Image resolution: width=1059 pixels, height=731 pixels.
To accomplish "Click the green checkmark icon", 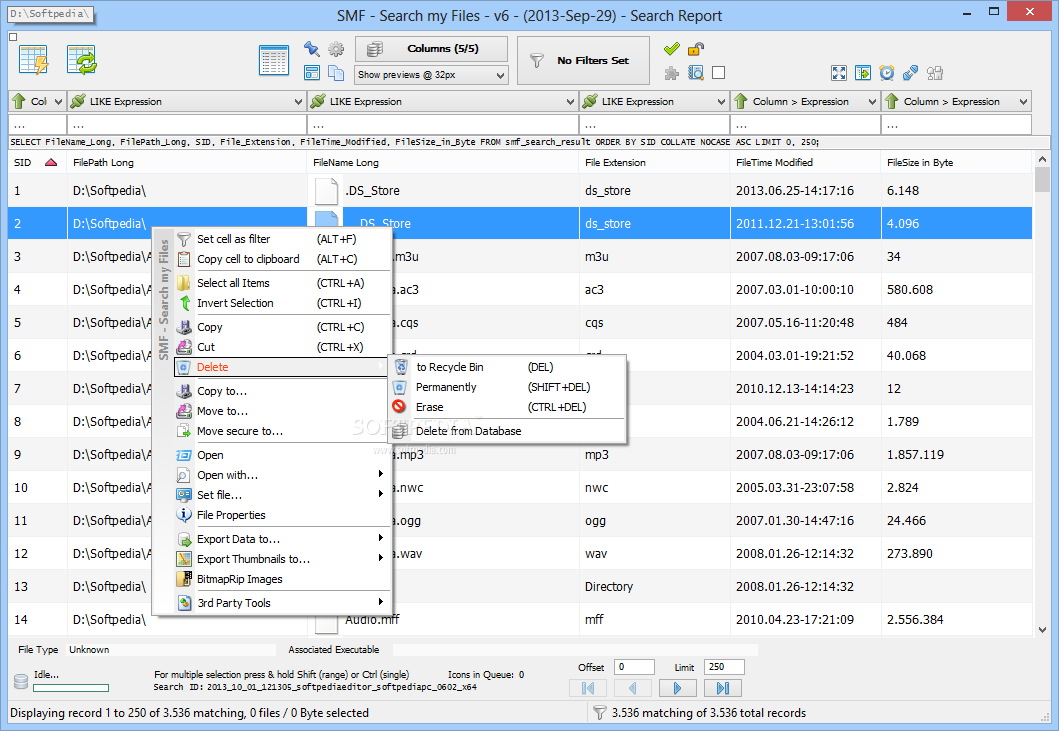I will 671,49.
